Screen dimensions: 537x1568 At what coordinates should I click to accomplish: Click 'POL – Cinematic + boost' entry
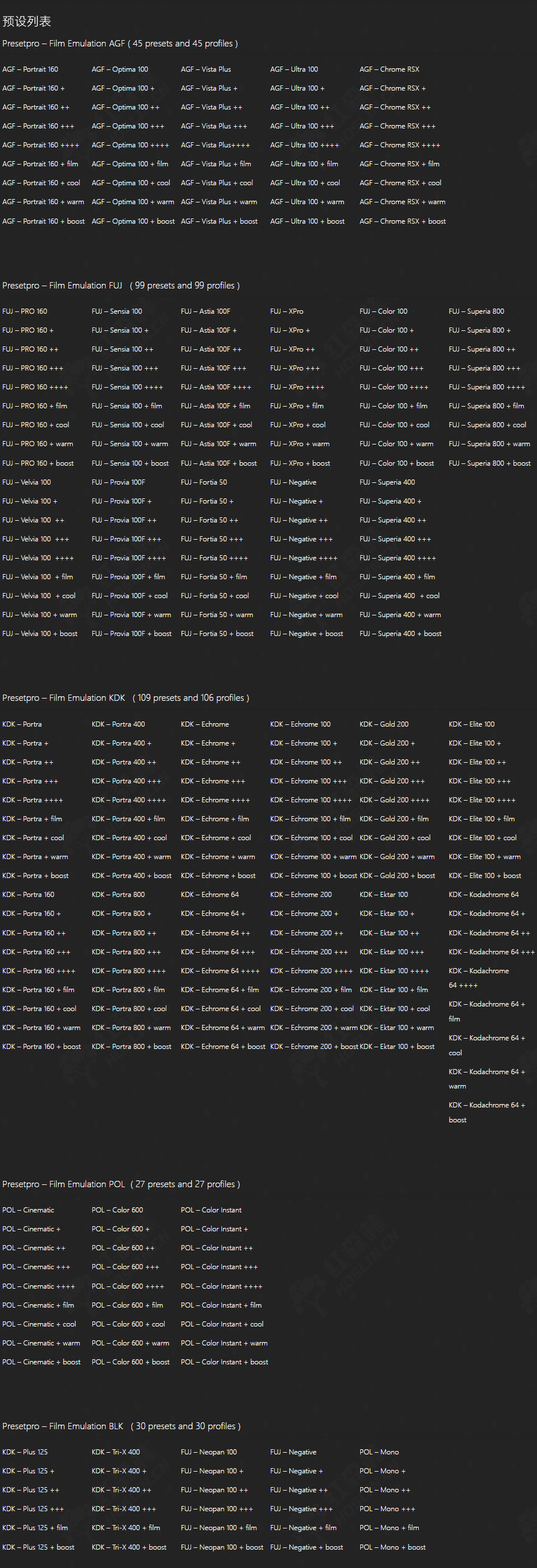[x=41, y=1362]
